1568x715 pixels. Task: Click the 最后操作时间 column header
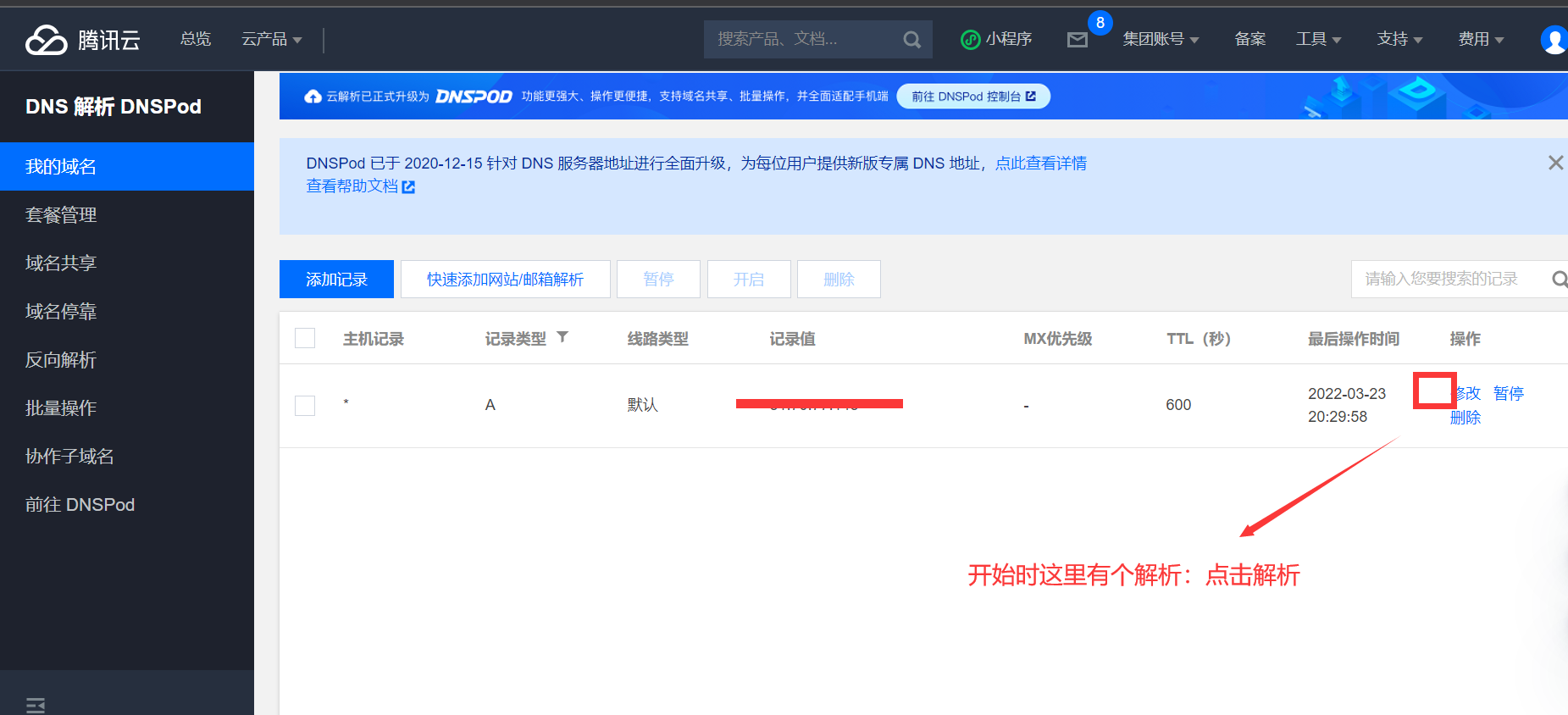[x=1354, y=339]
